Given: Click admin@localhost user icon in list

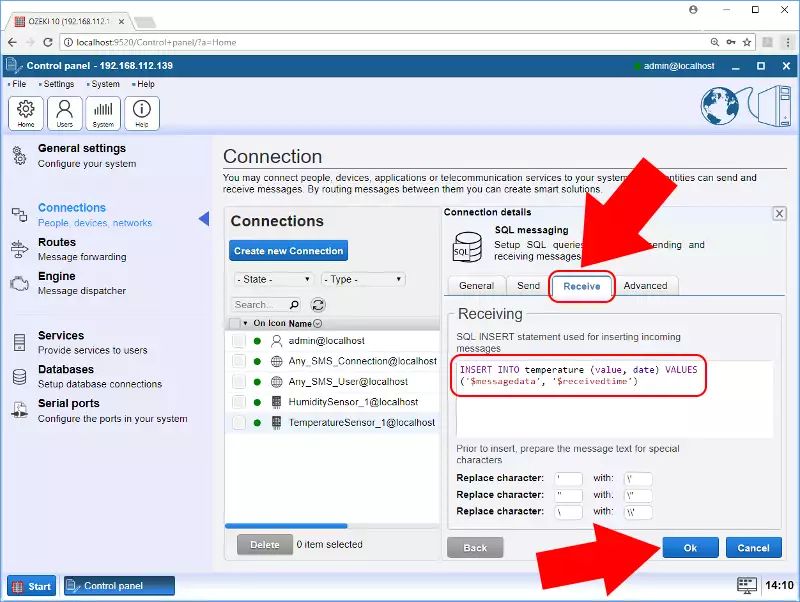Looking at the screenshot, I should pyautogui.click(x=277, y=341).
